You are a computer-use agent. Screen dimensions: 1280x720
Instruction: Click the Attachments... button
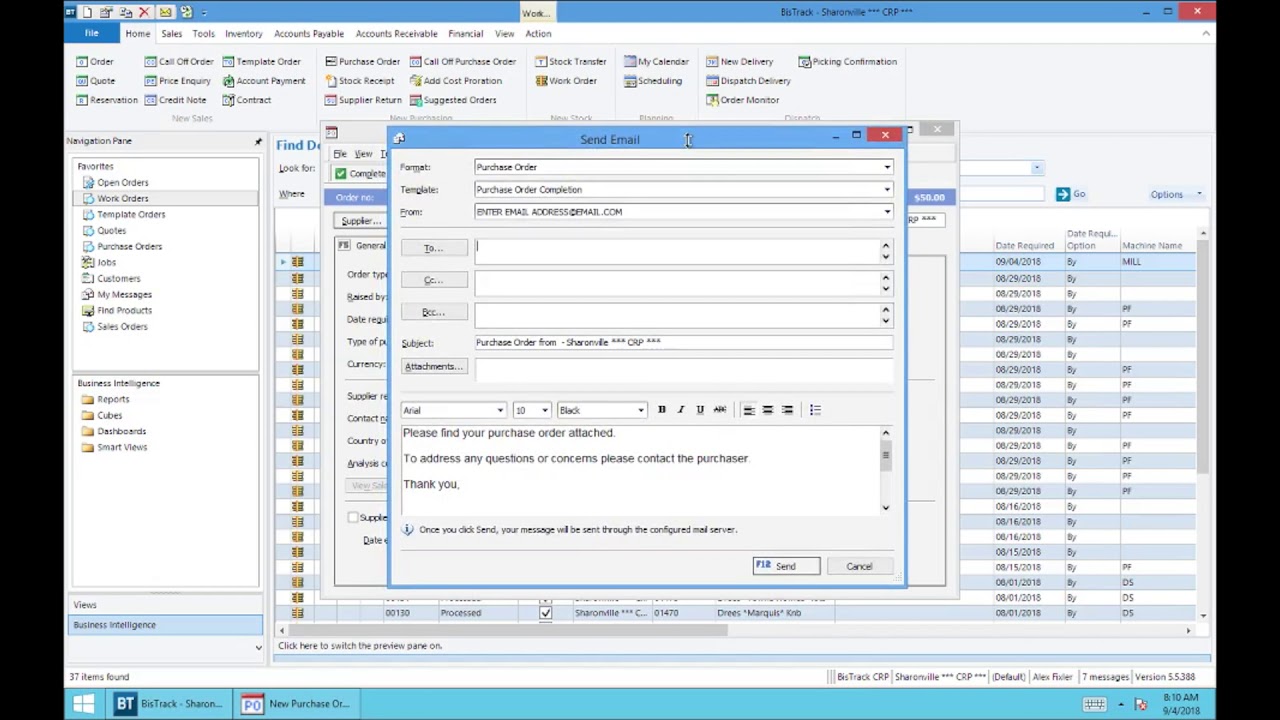click(433, 366)
